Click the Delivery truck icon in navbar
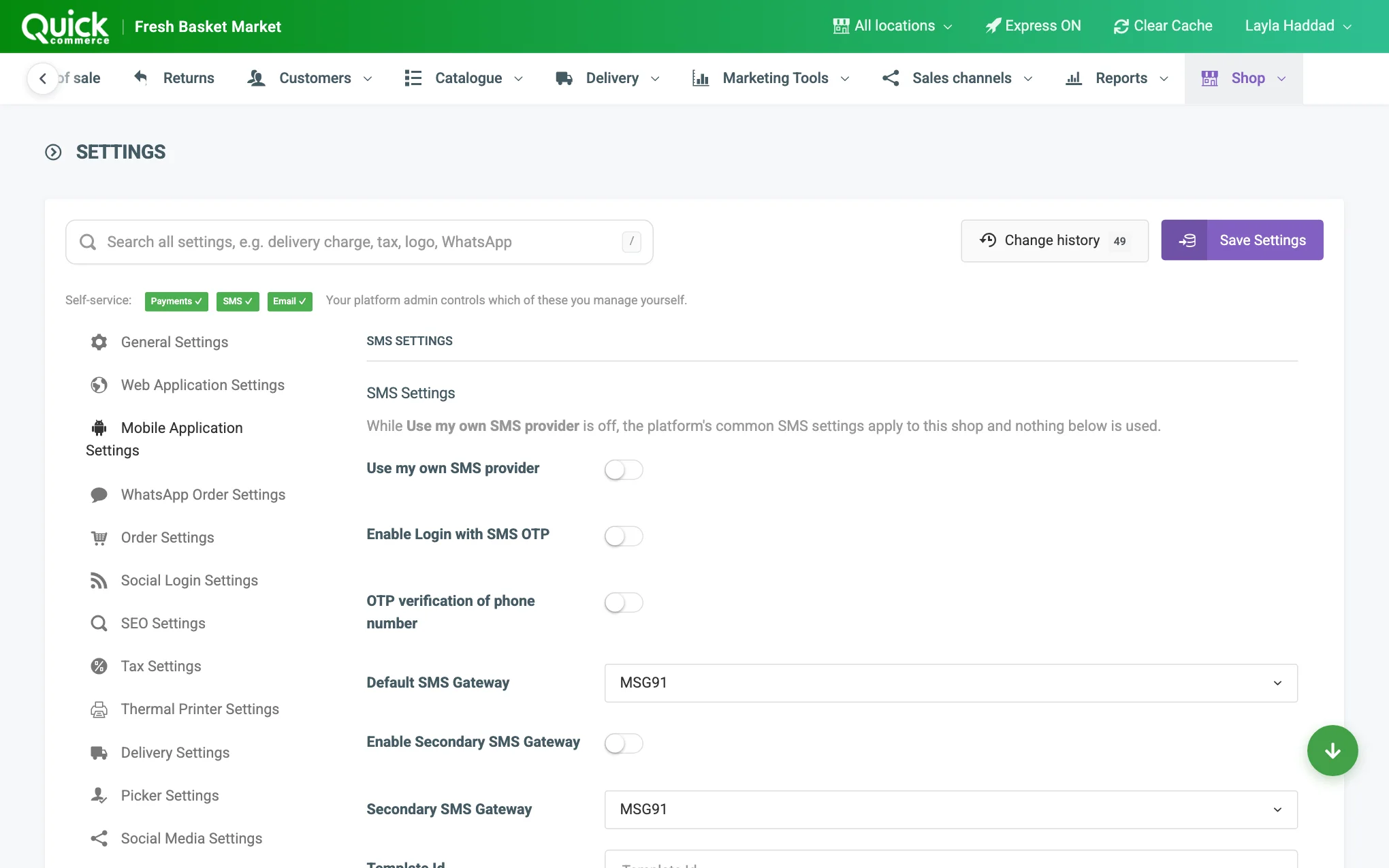This screenshot has height=868, width=1389. coord(564,78)
